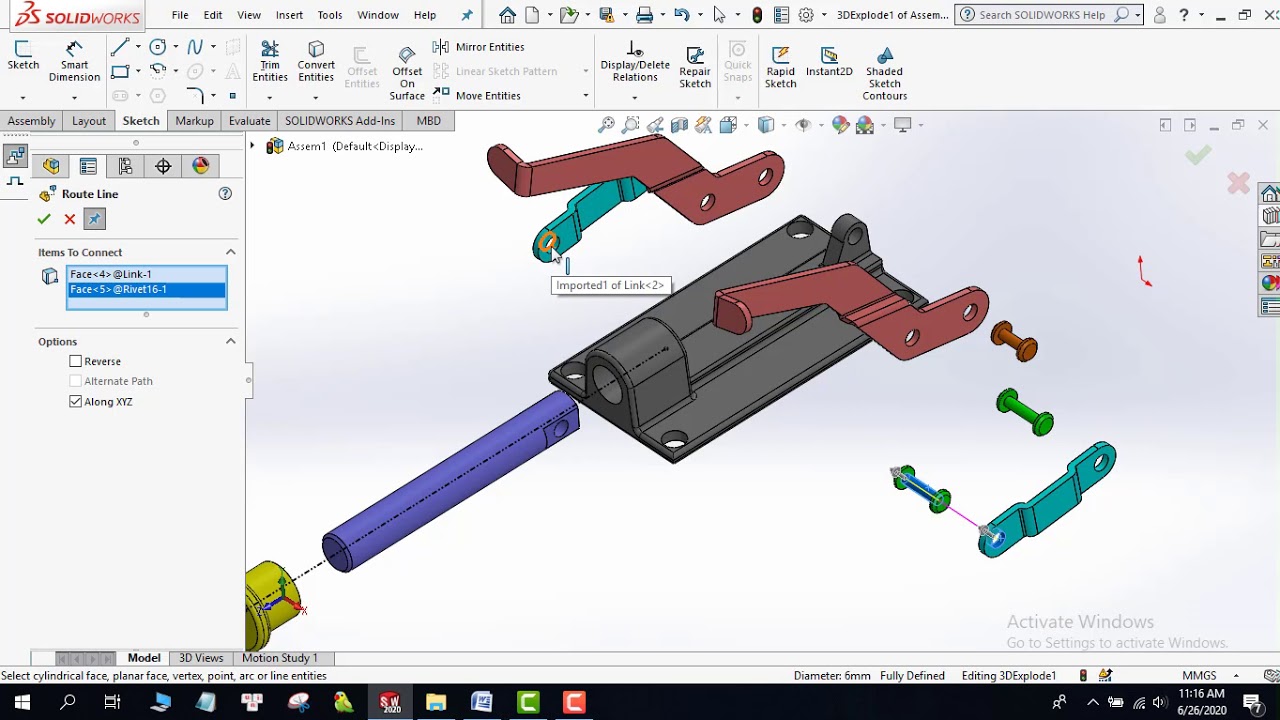Screen dimensions: 1280x720
Task: Open Word from the taskbar
Action: point(482,703)
